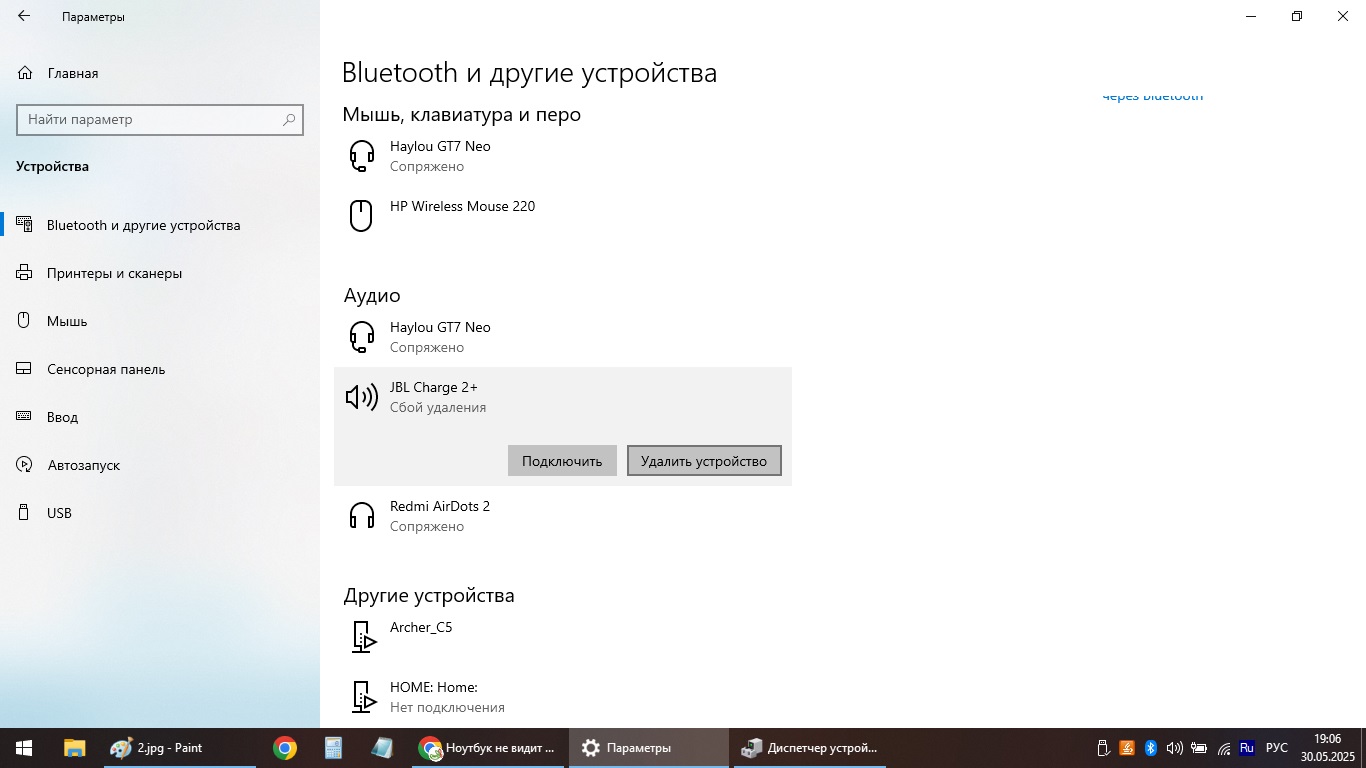Open the notepad-like taskbar icon after Calculator
This screenshot has height=768, width=1366.
[x=382, y=747]
